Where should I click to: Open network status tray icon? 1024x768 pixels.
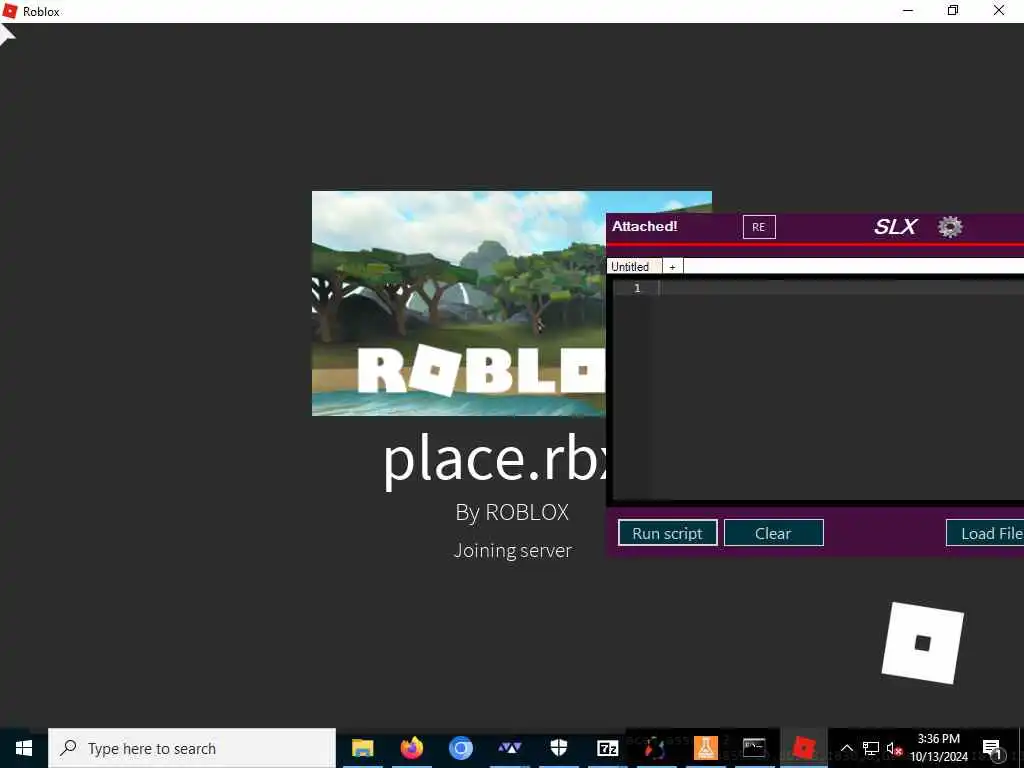point(871,748)
